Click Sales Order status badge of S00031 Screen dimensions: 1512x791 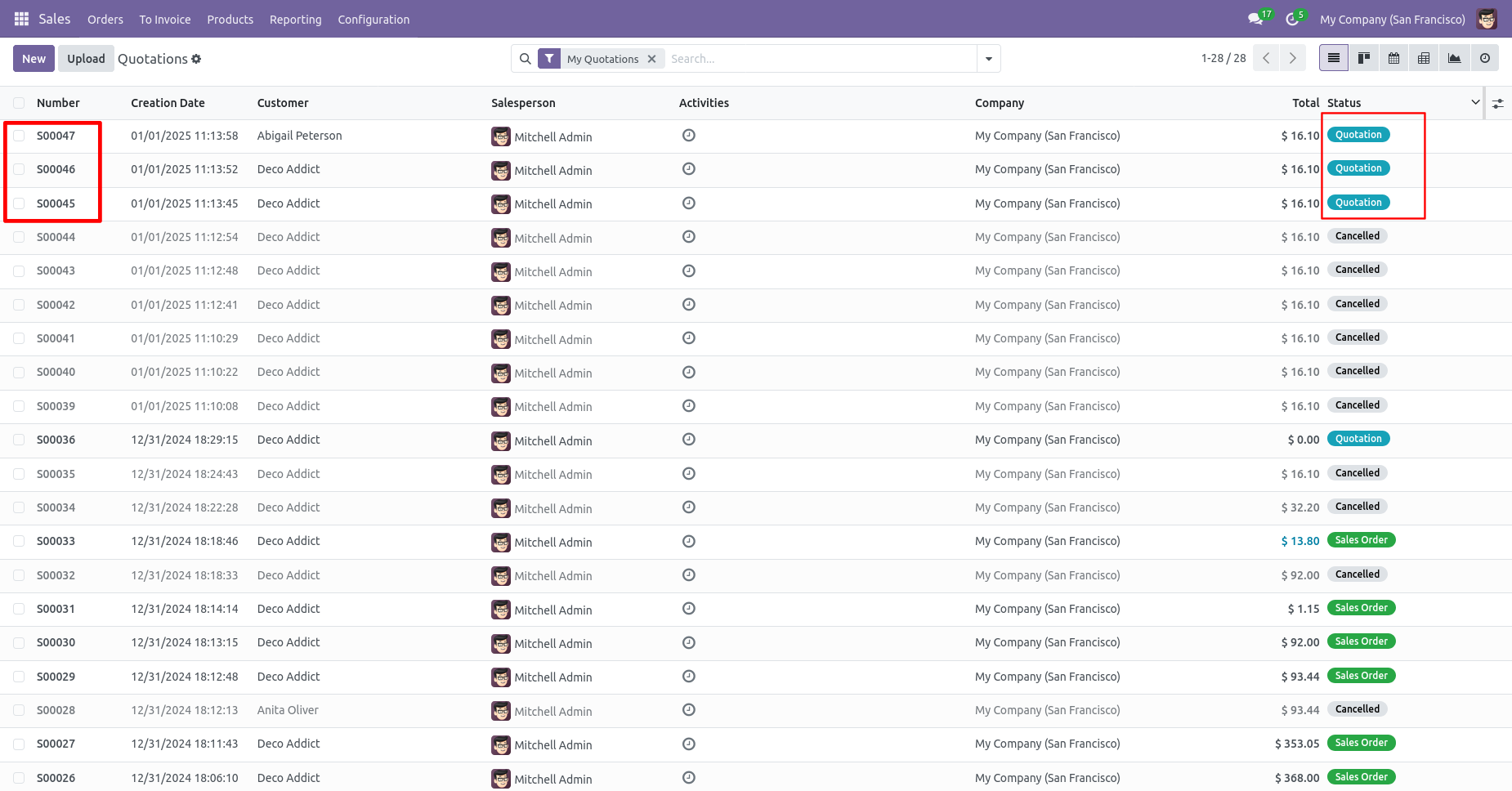click(x=1362, y=608)
